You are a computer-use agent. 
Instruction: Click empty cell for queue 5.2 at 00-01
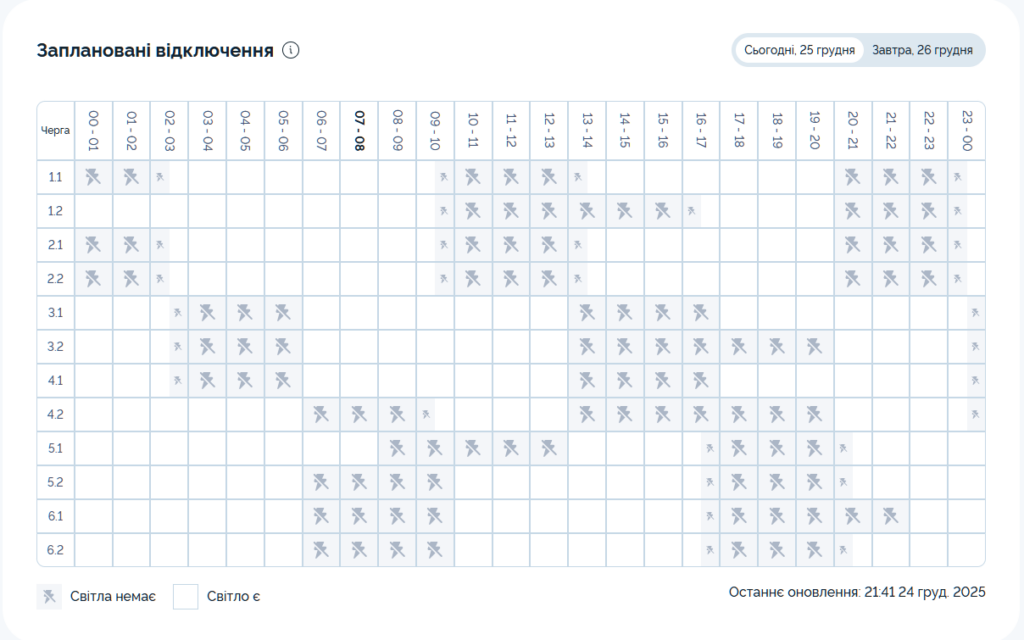click(94, 482)
